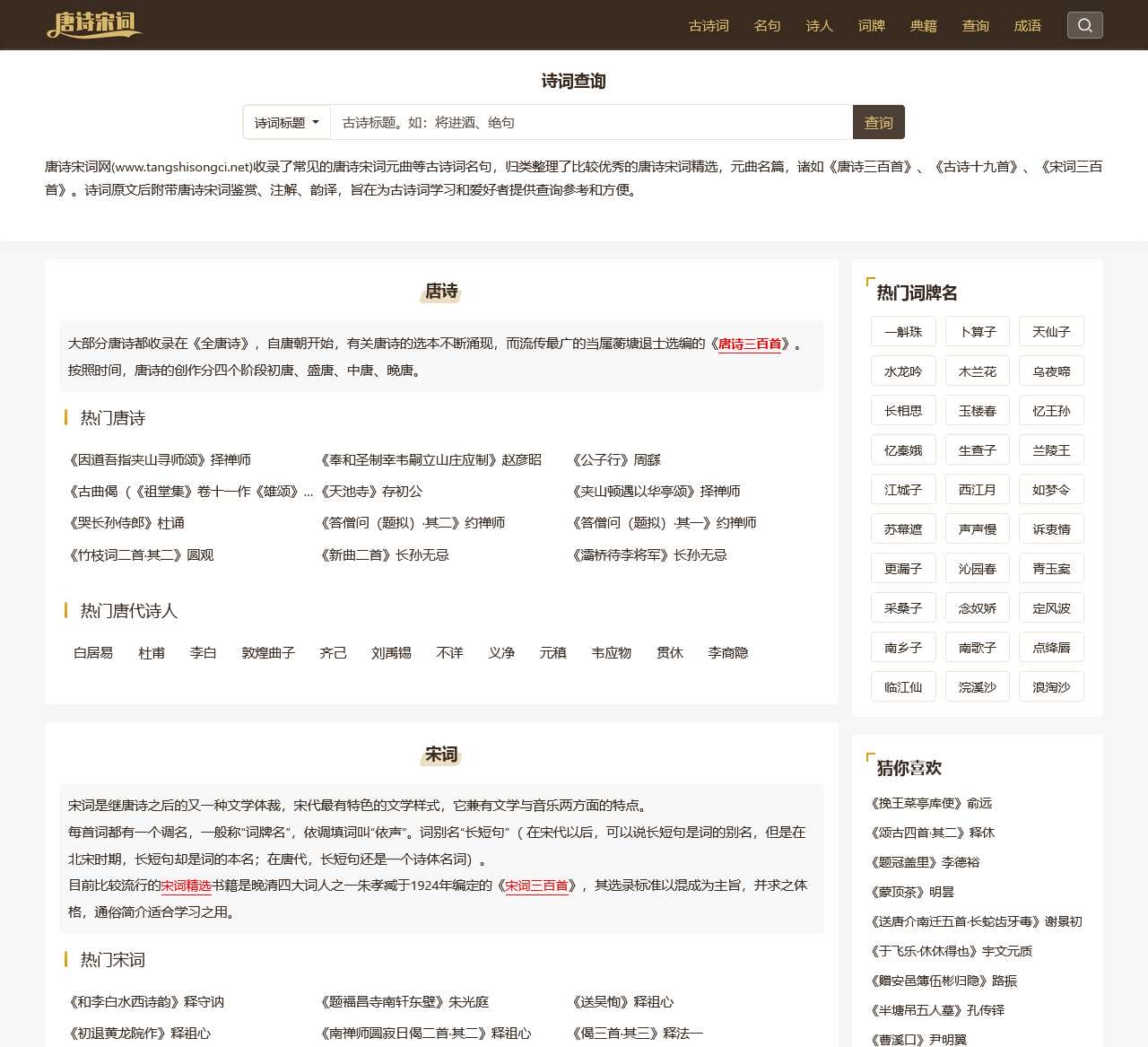The height and width of the screenshot is (1047, 1148).
Task: Click the 念奴娇 cipai button
Action: click(977, 607)
